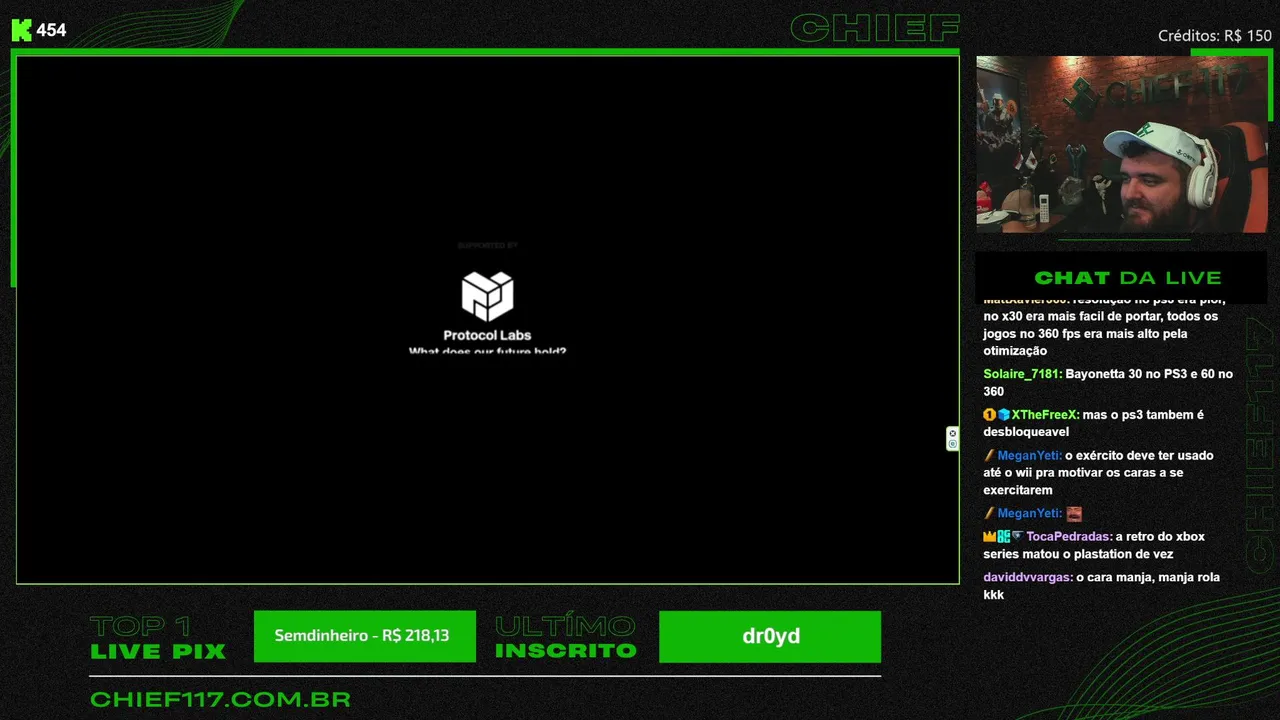Click message 'mas o ps3 tambem é desbloqueavel'
Screen dimensions: 1280x720
[x=1093, y=423]
